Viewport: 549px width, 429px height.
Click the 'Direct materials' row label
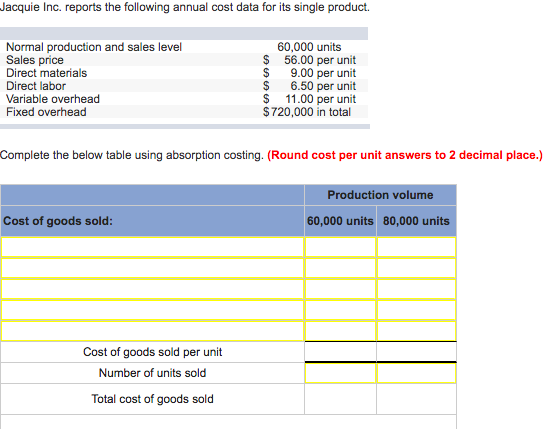click(47, 73)
